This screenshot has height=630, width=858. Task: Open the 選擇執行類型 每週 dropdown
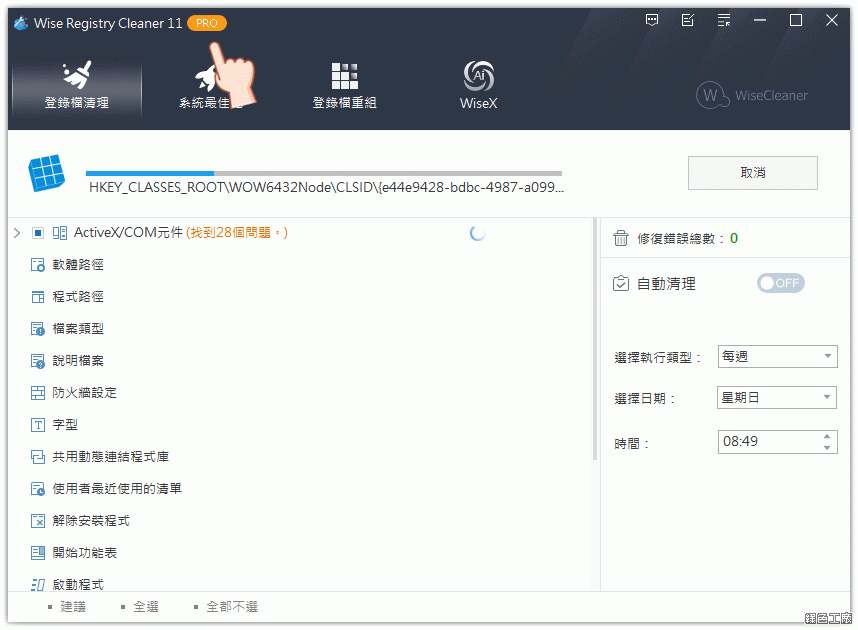click(777, 357)
